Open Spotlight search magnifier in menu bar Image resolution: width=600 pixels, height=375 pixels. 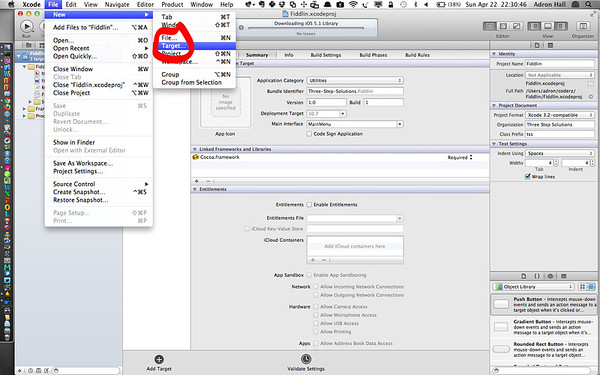click(x=588, y=4)
